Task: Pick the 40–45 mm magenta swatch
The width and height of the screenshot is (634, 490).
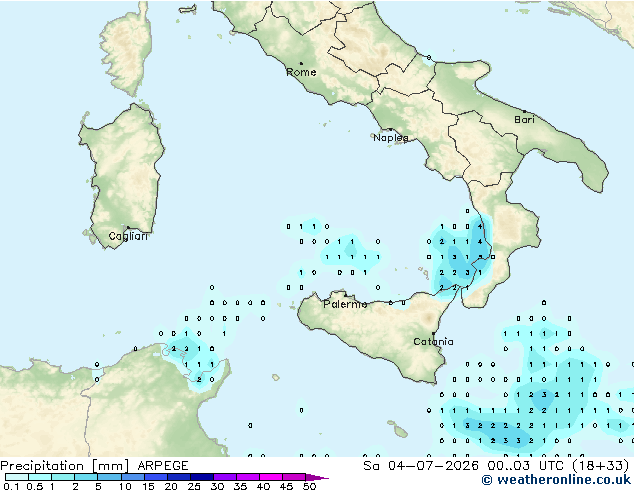Action: (x=271, y=477)
